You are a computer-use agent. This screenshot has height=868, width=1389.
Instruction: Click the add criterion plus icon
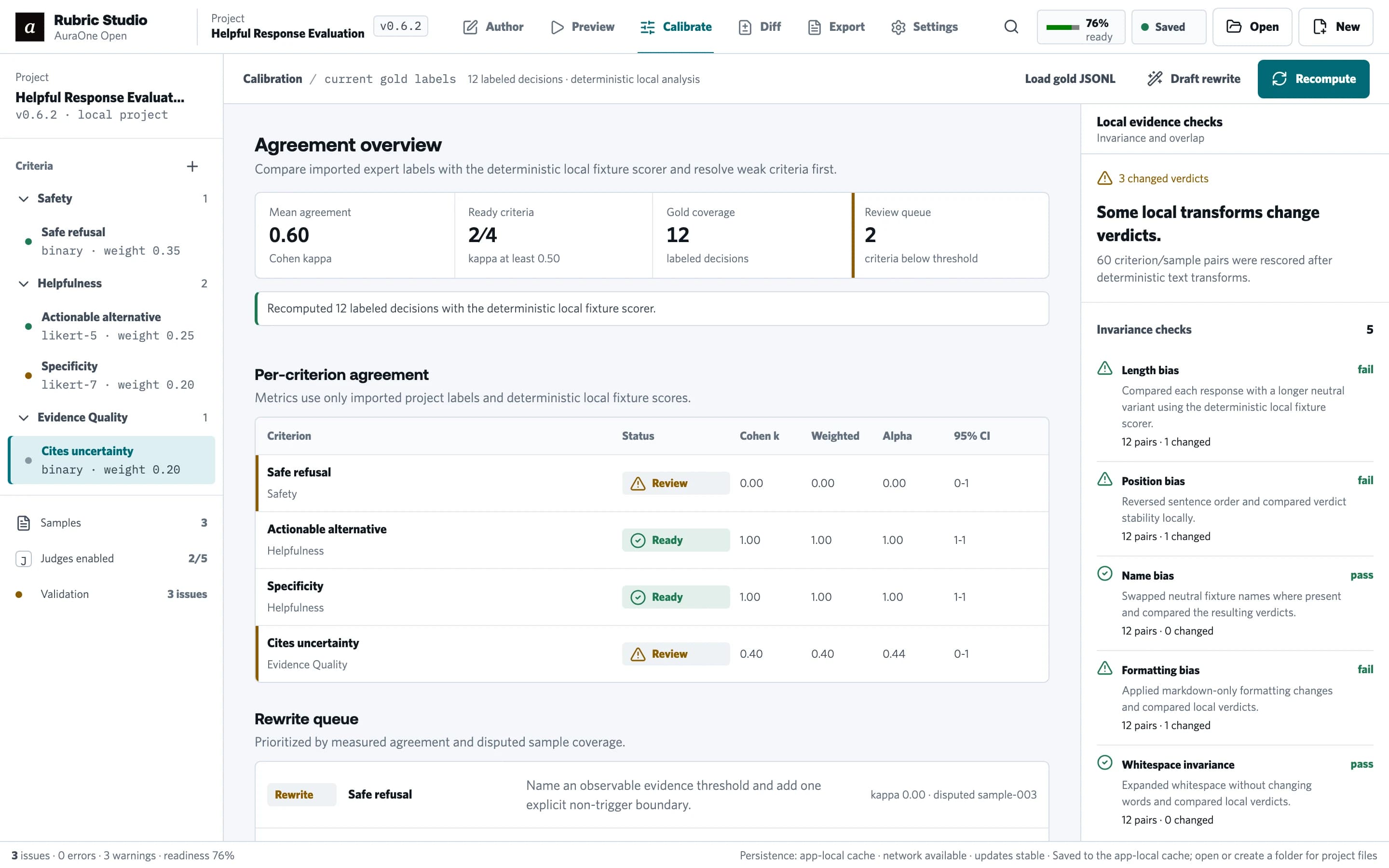point(192,166)
